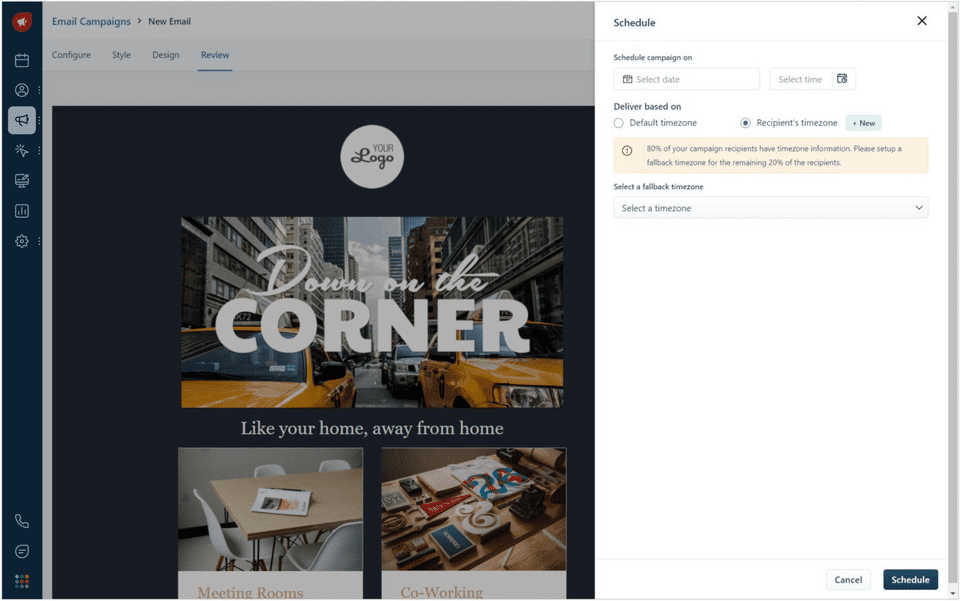Click the fallback timezone dropdown chevron
This screenshot has height=601, width=960.
(919, 208)
